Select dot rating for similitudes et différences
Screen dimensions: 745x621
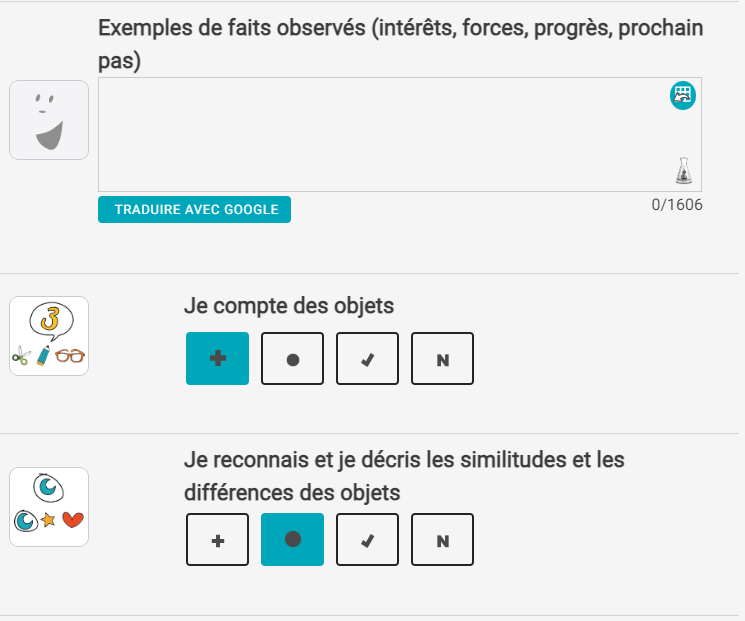(x=293, y=539)
